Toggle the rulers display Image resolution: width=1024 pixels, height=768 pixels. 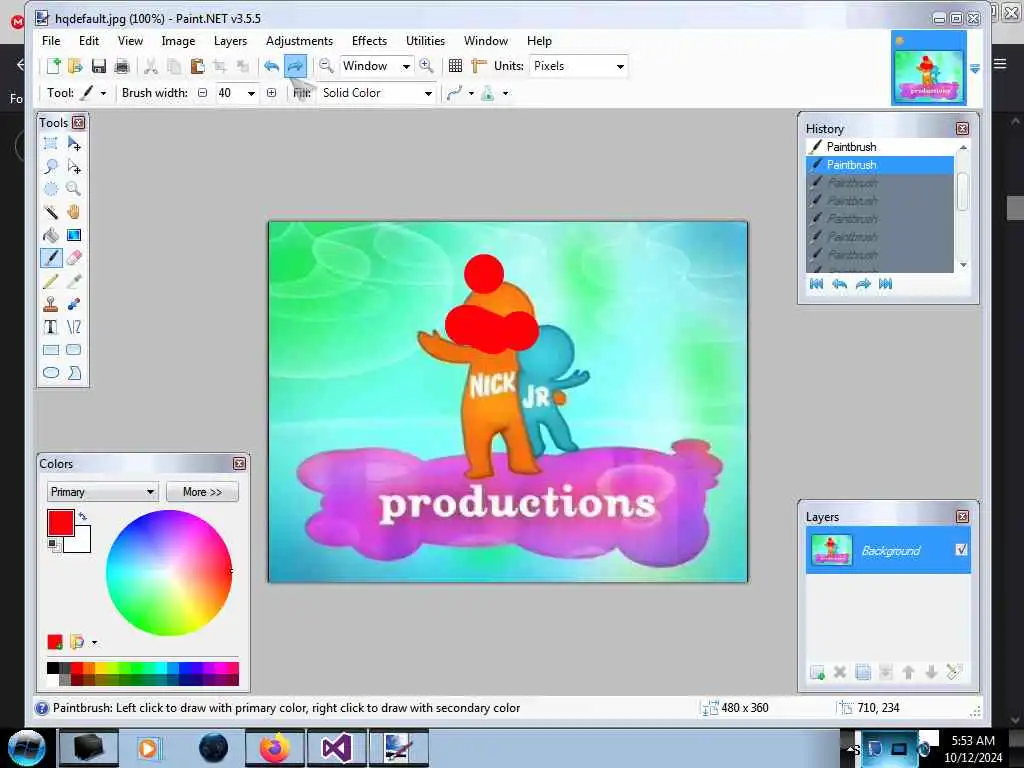pos(479,66)
